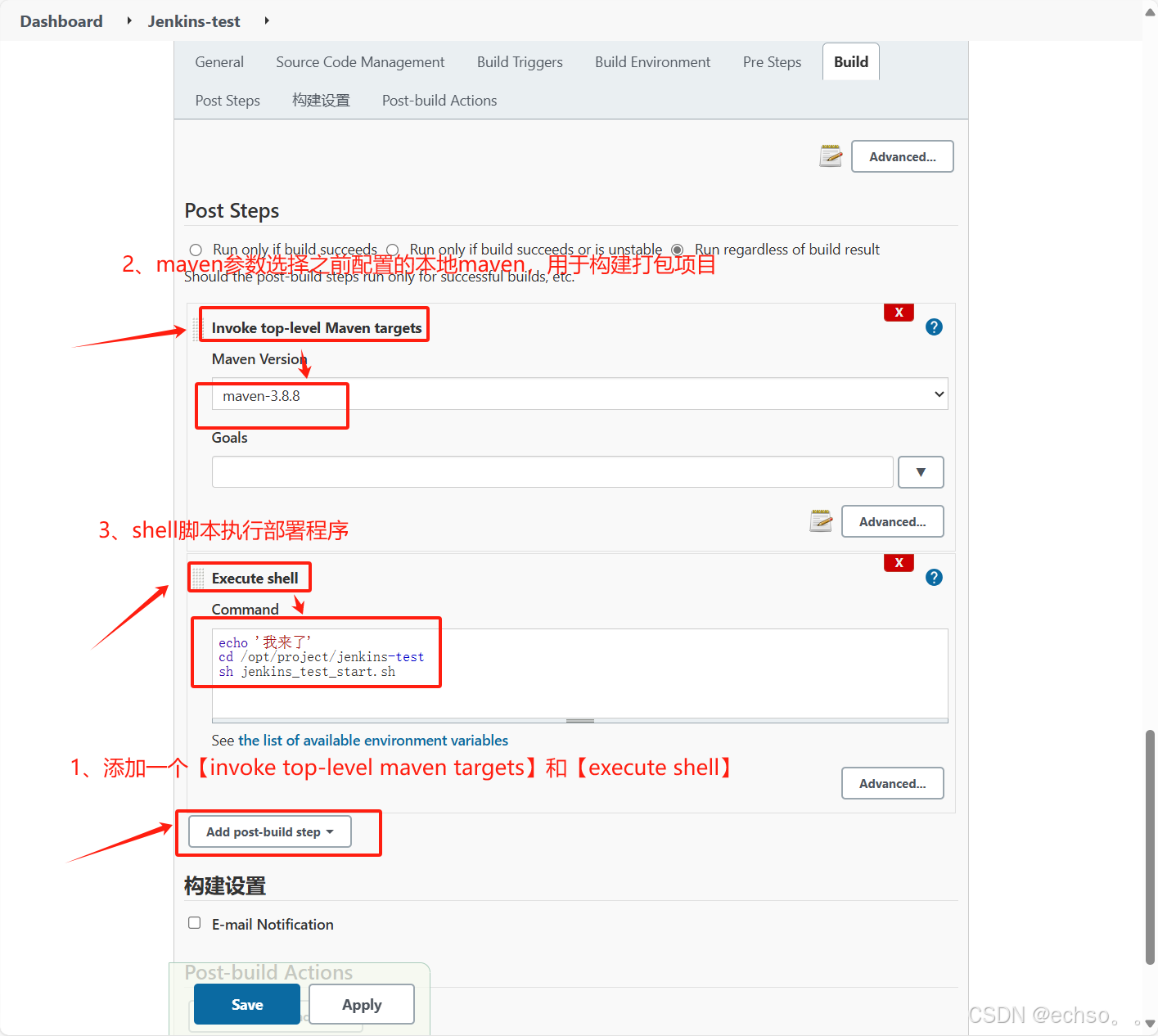Image resolution: width=1158 pixels, height=1036 pixels.
Task: Click the page vertical scrollbar thumb
Action: [1150, 848]
